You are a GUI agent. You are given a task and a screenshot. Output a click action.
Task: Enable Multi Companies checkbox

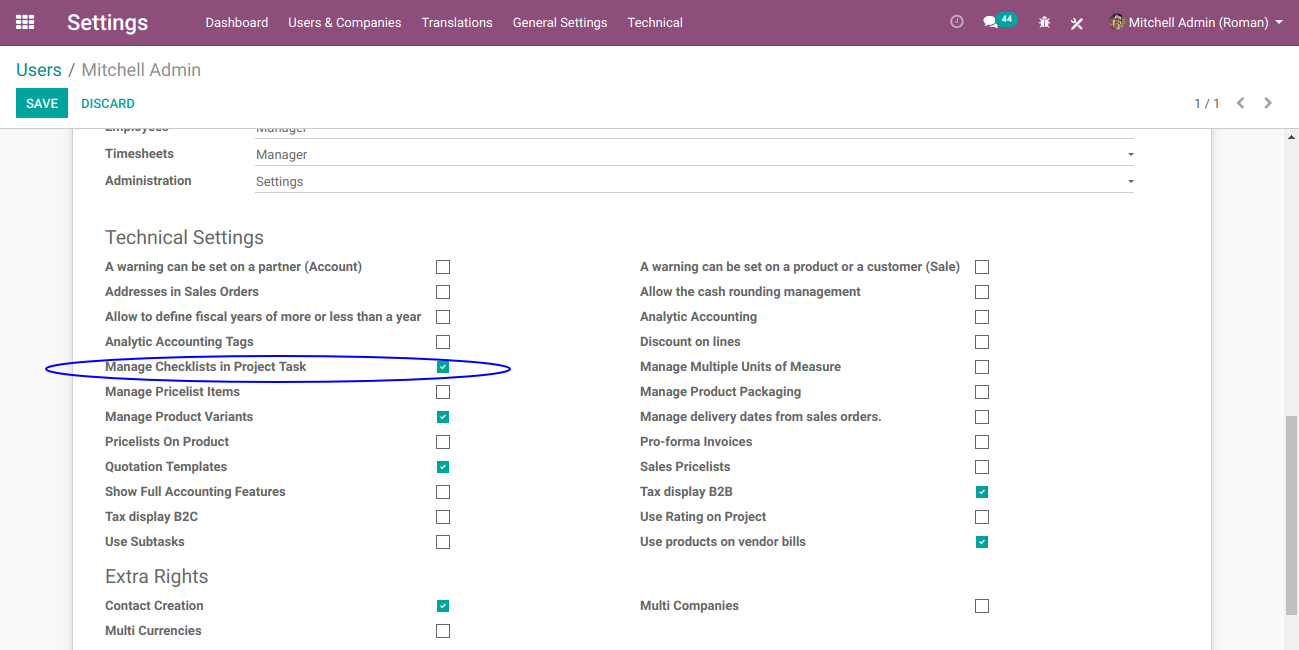(x=982, y=606)
